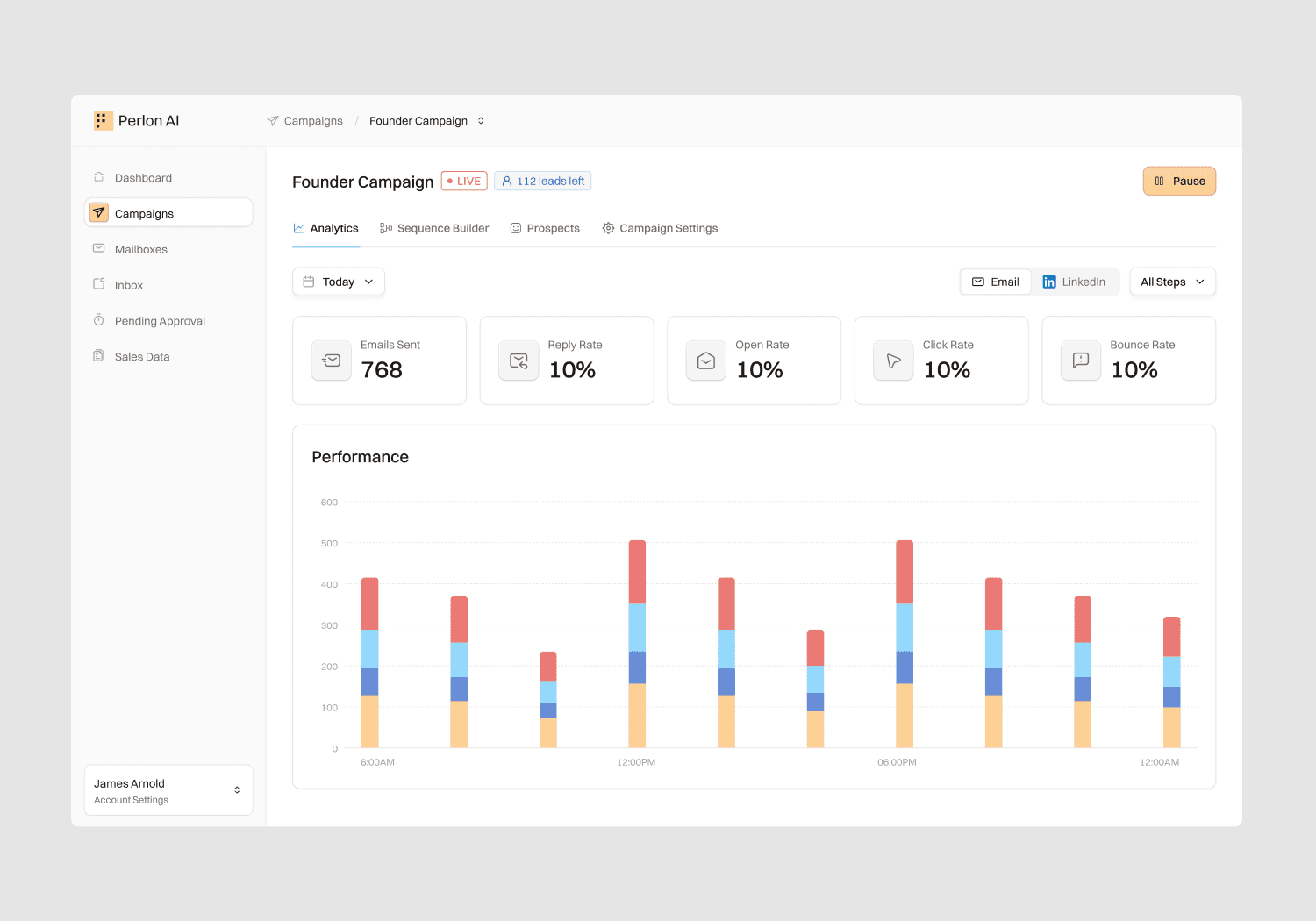Open Inbox via its sidebar icon
The image size is (1316, 921).
[x=99, y=284]
